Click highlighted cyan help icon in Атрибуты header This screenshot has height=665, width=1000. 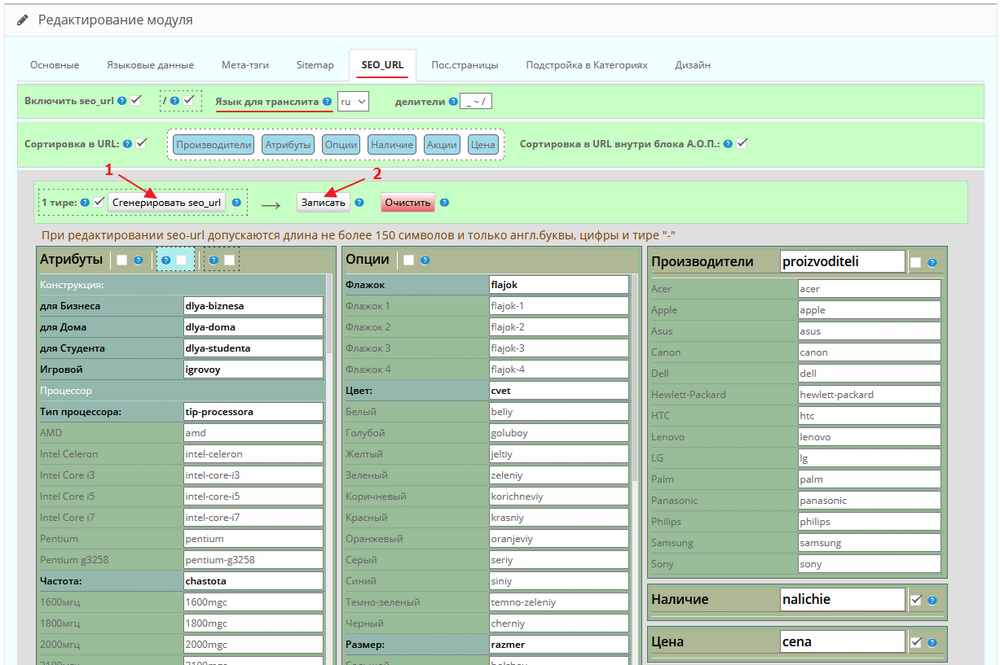166,260
